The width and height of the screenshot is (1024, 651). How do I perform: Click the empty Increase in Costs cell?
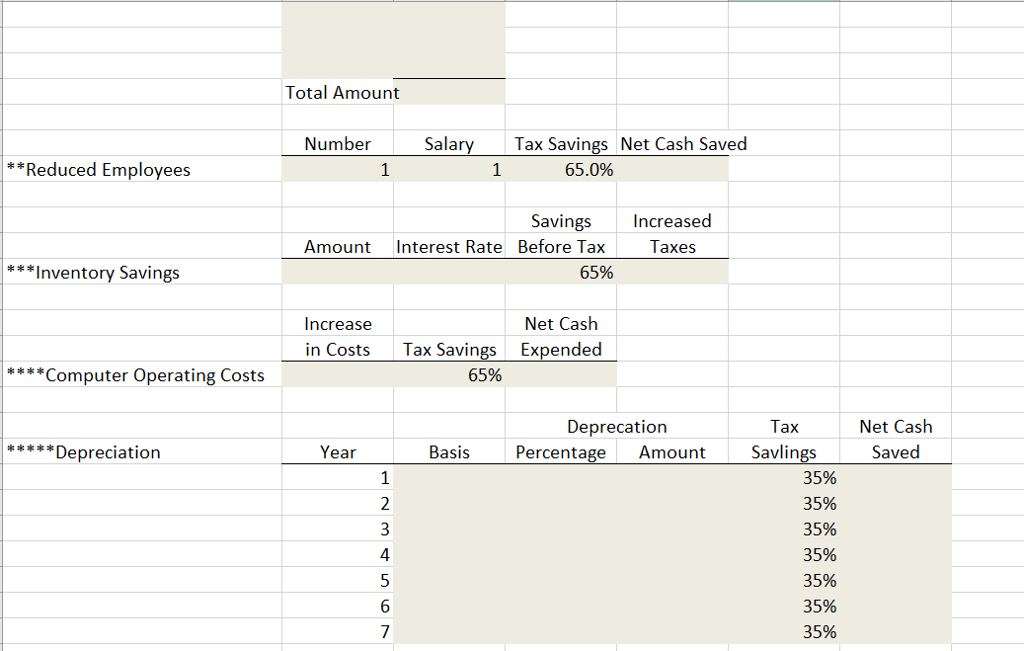tap(338, 375)
